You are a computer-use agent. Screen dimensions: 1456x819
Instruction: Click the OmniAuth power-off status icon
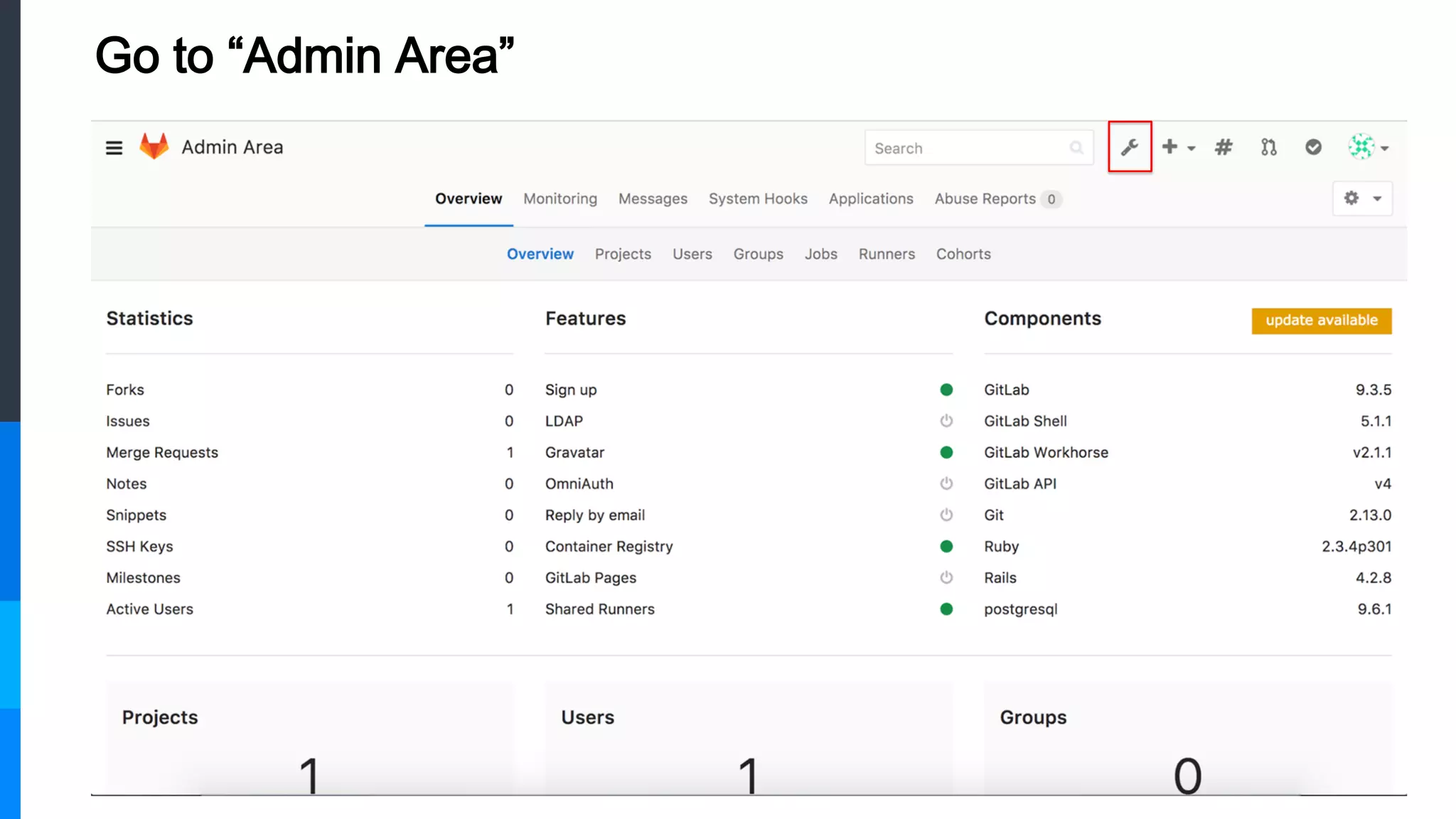(x=946, y=483)
